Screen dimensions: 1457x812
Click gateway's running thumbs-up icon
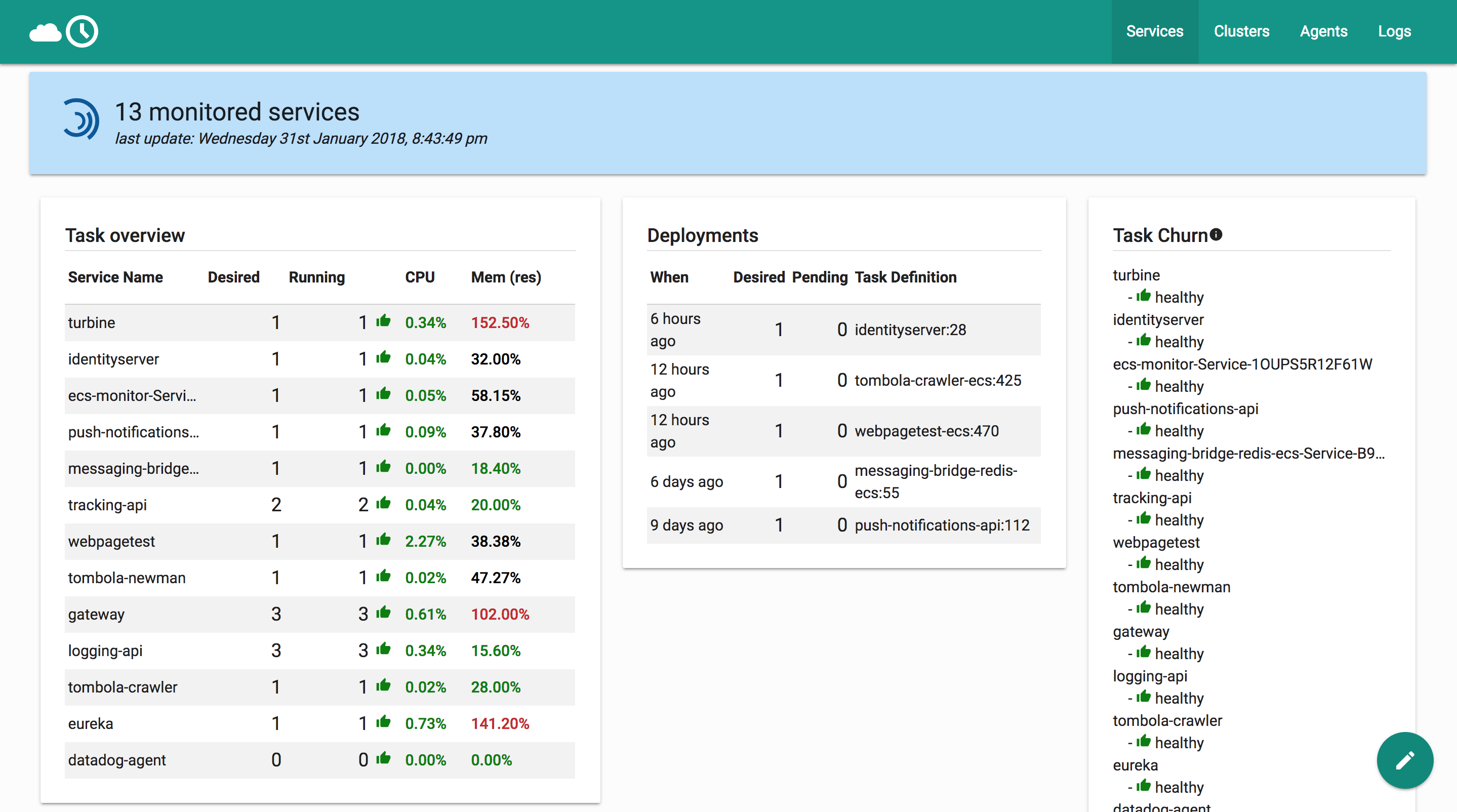383,613
